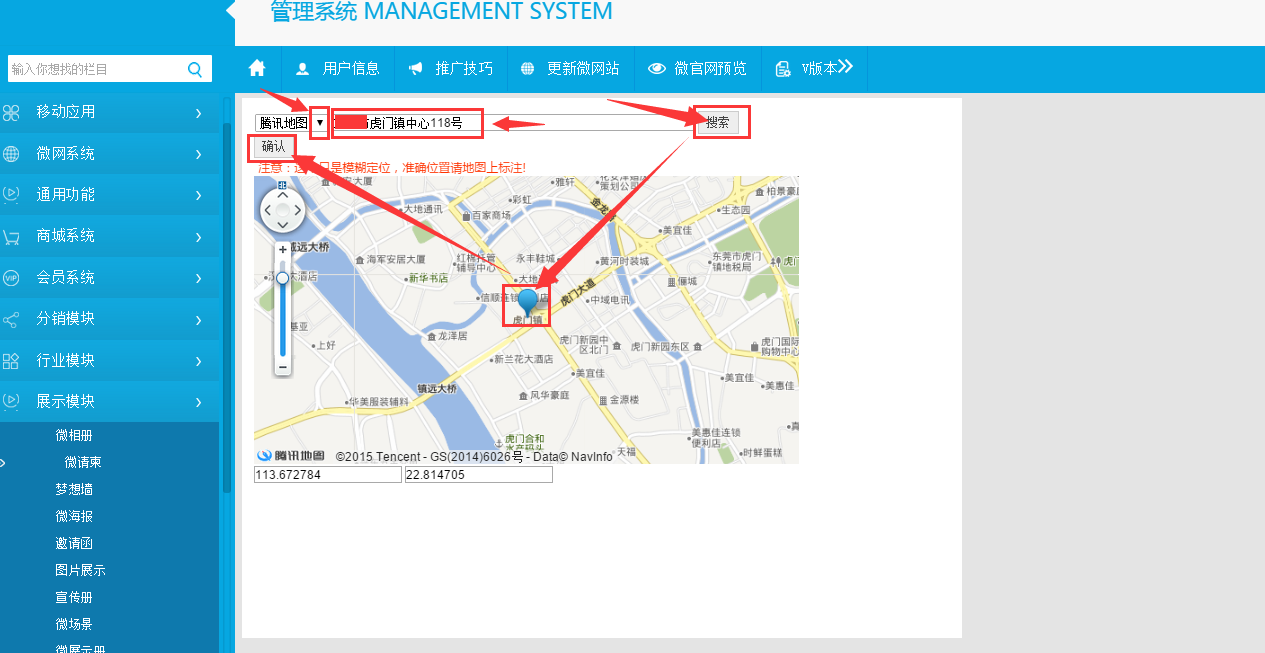The width and height of the screenshot is (1265, 653).
Task: Click the sidebar search magnifier icon
Action: (194, 69)
